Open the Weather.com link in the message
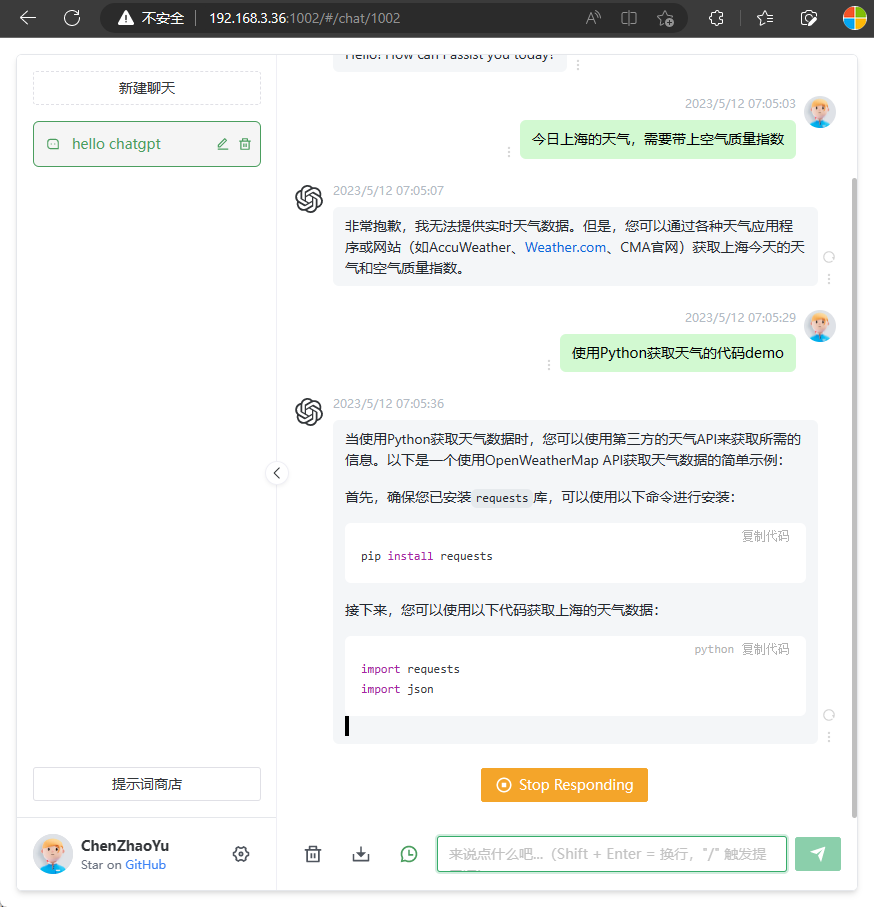Screen dimensions: 874x907 tap(565, 247)
